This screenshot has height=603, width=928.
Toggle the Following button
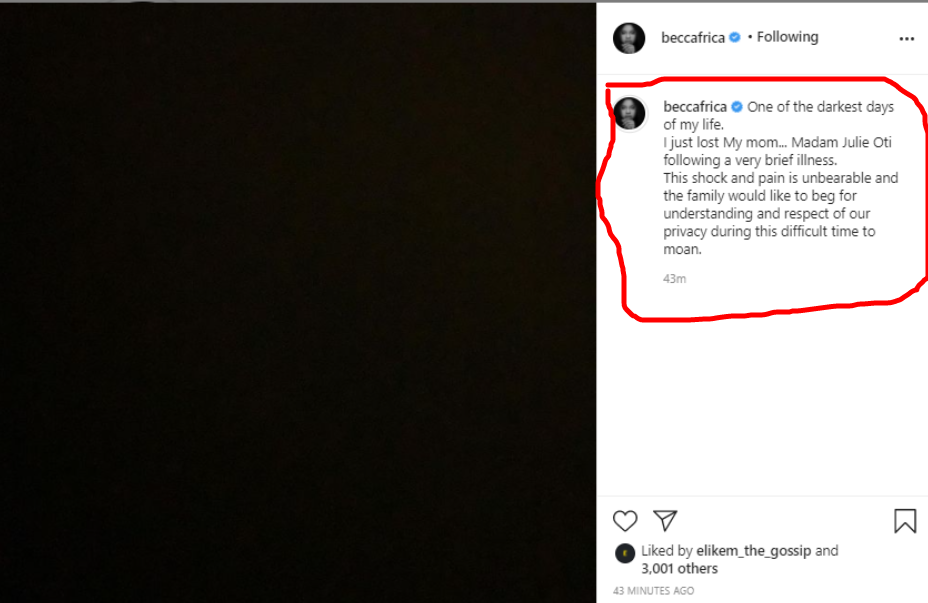pos(787,37)
